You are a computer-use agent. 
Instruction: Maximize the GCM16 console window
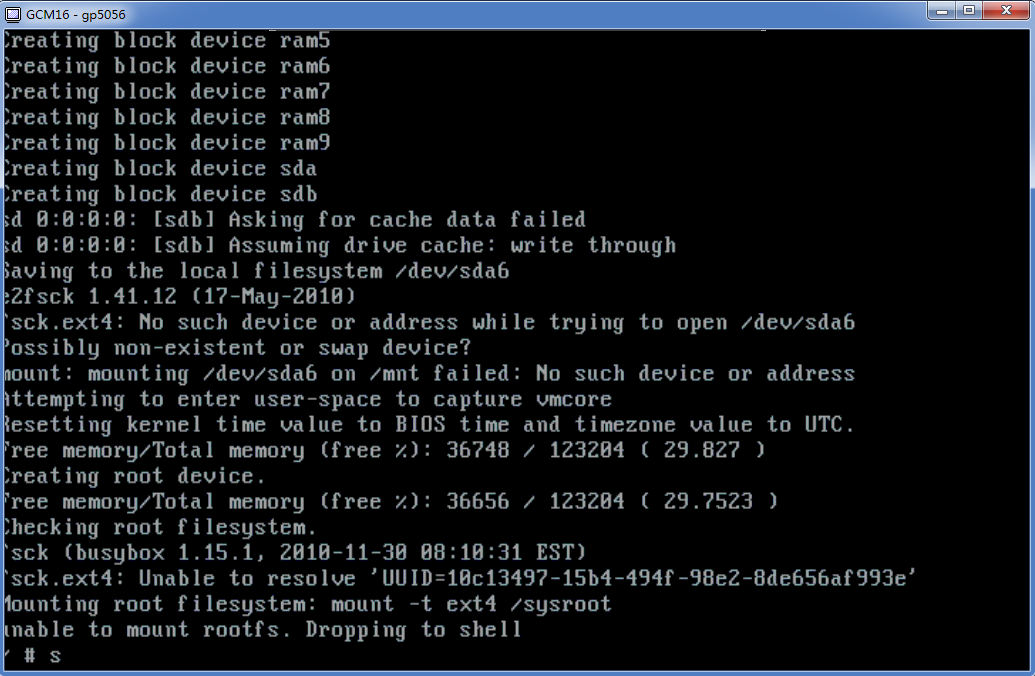969,10
